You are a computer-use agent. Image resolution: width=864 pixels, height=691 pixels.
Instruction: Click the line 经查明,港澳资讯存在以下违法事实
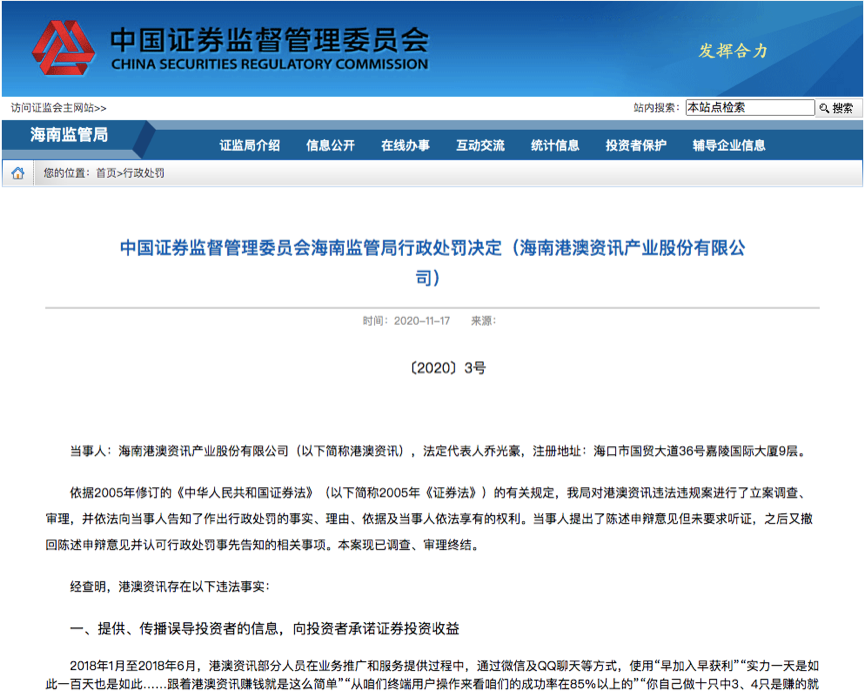(x=170, y=587)
